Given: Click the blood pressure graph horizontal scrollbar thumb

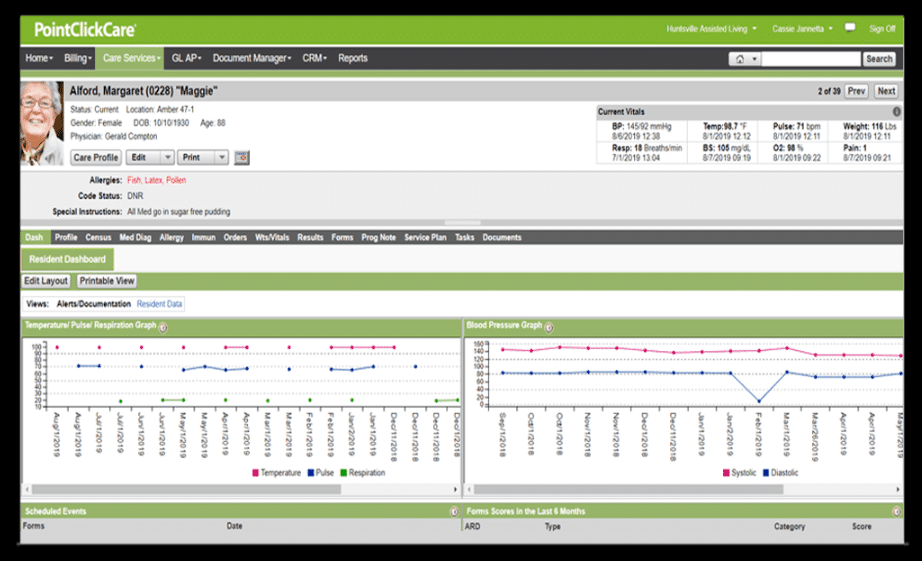Looking at the screenshot, I should pos(628,489).
